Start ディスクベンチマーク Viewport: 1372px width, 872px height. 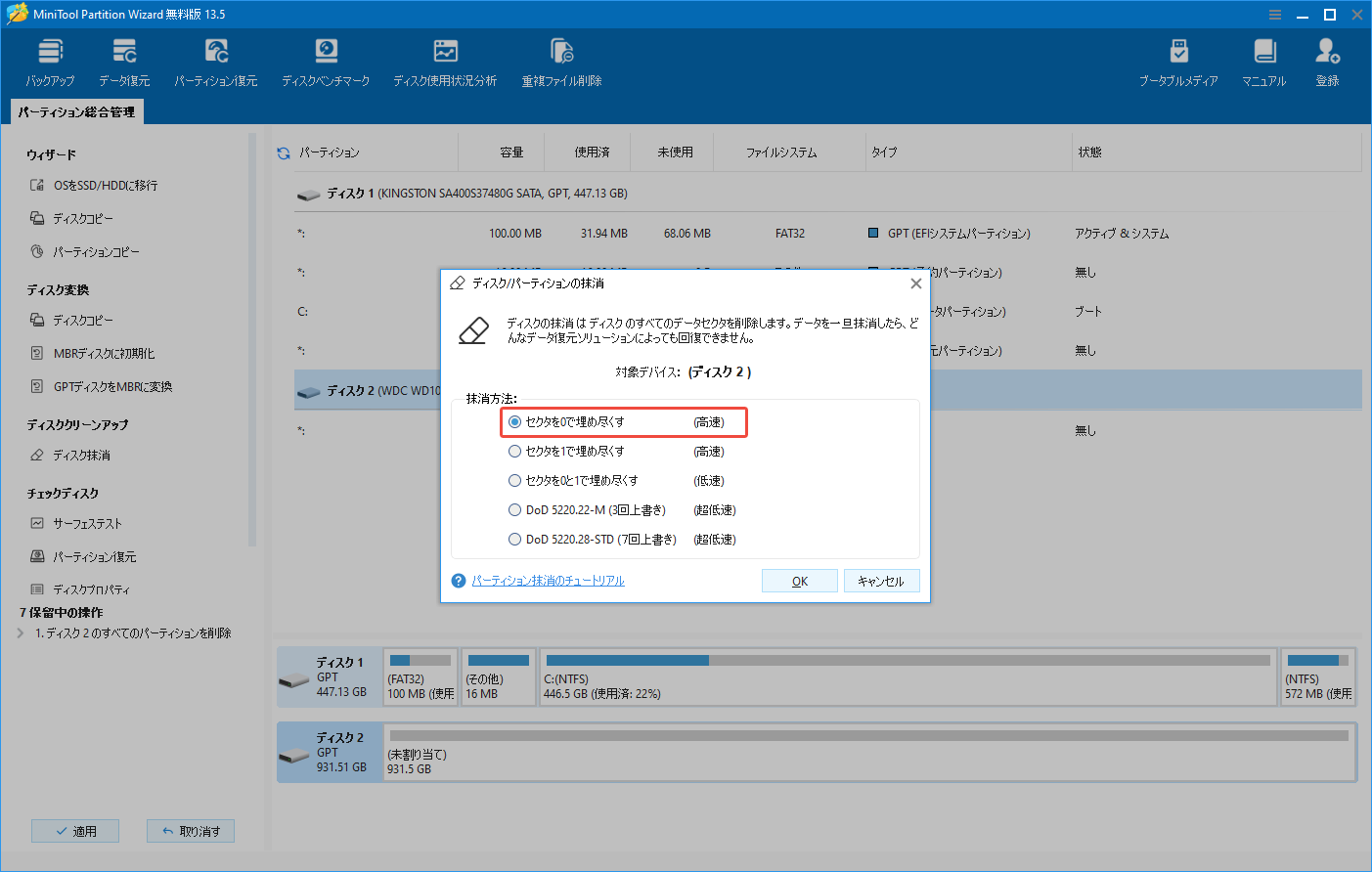(326, 59)
